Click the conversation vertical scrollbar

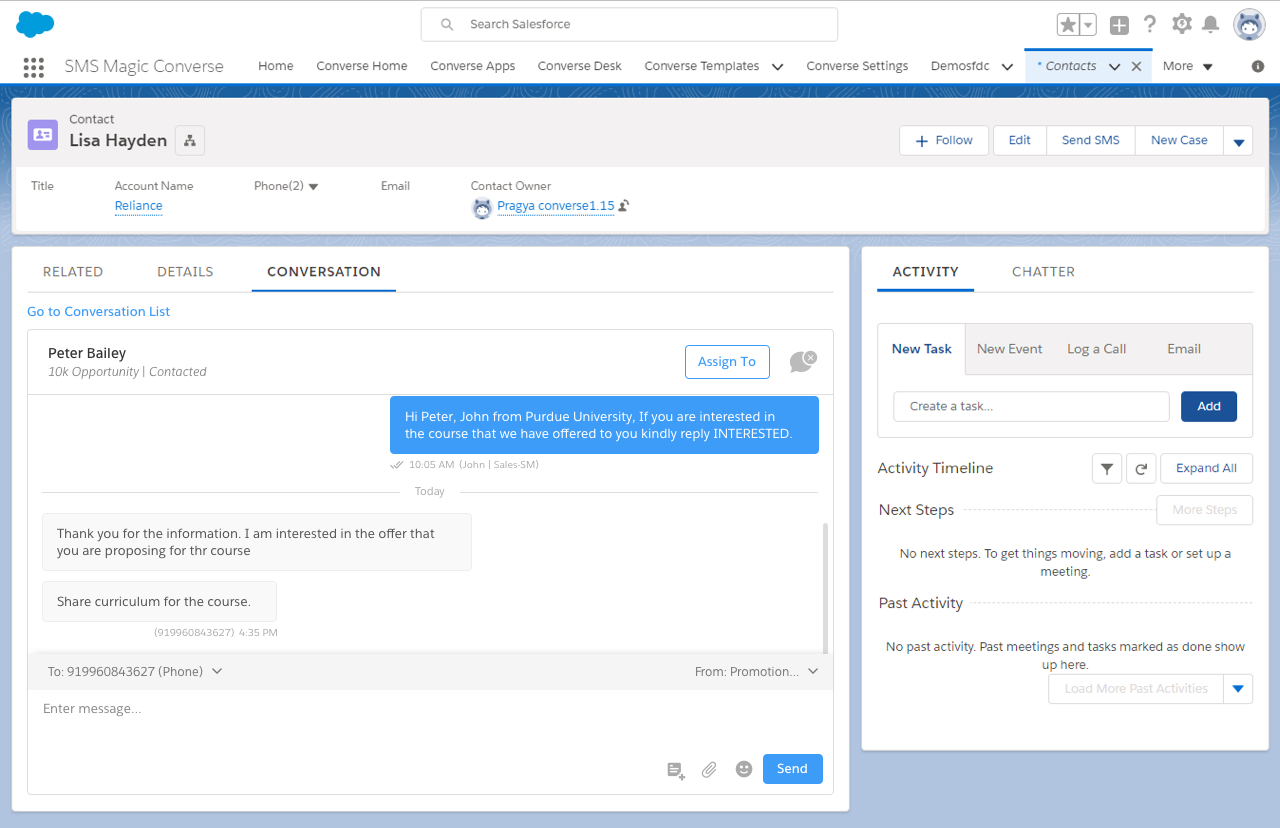(x=825, y=587)
